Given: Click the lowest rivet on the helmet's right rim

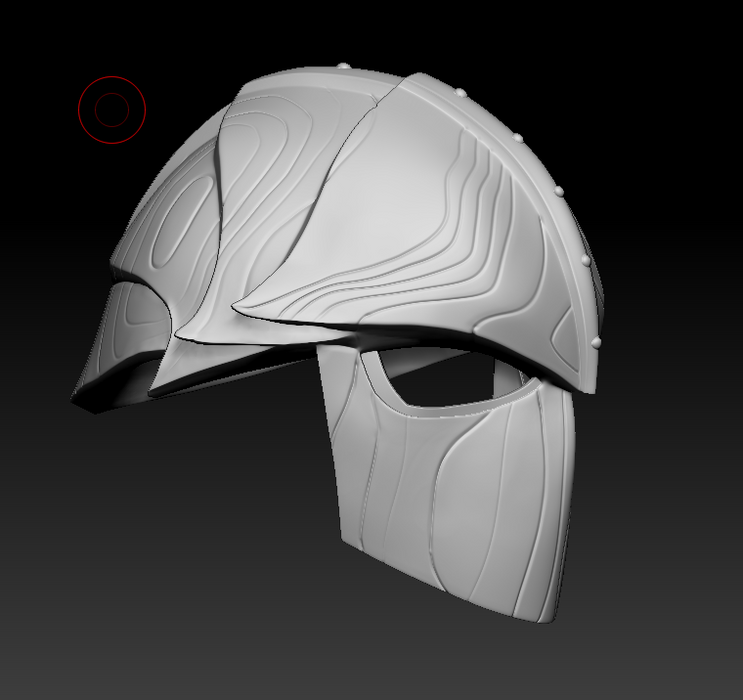Looking at the screenshot, I should coord(598,342).
